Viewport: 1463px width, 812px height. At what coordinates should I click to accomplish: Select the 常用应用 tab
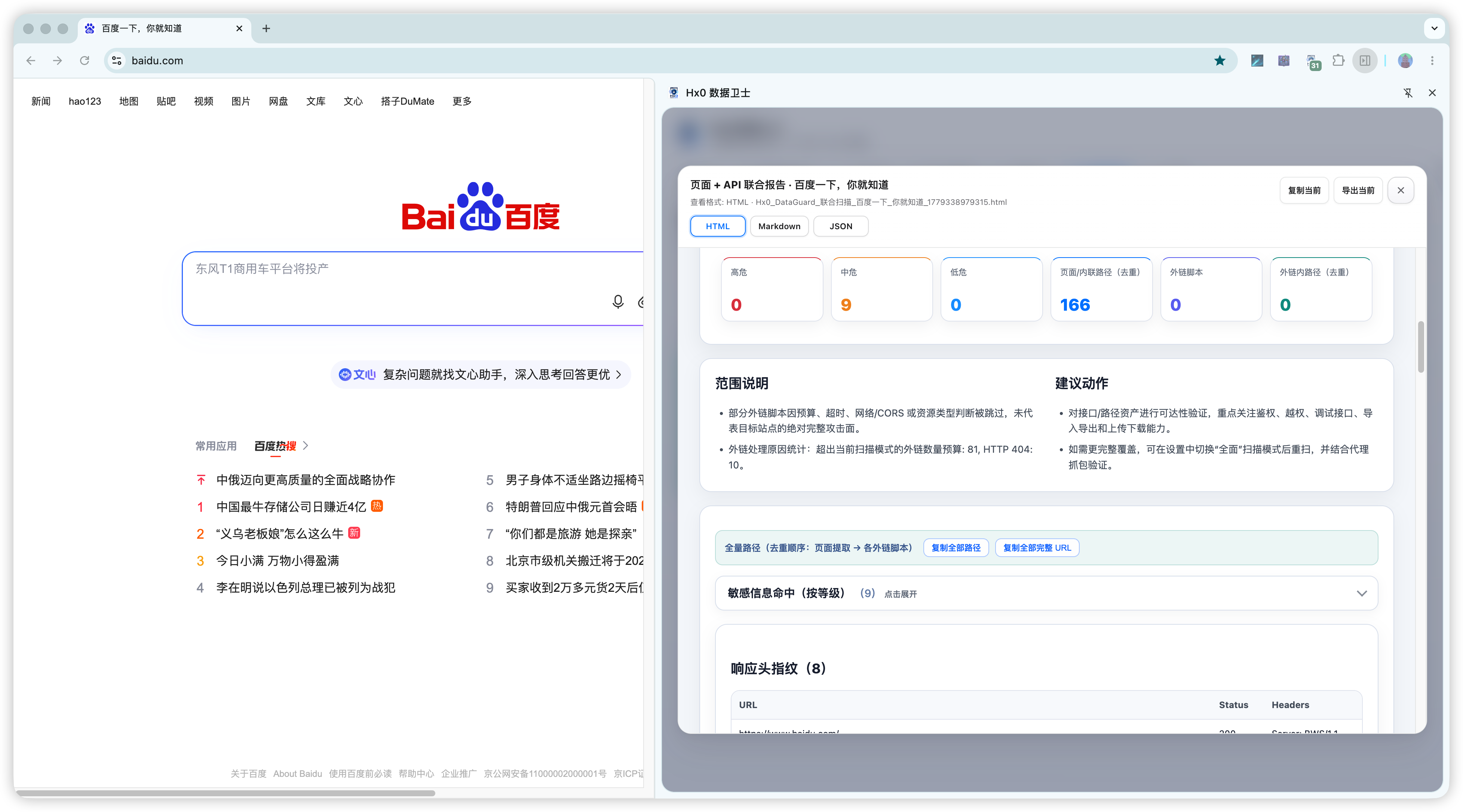click(216, 446)
